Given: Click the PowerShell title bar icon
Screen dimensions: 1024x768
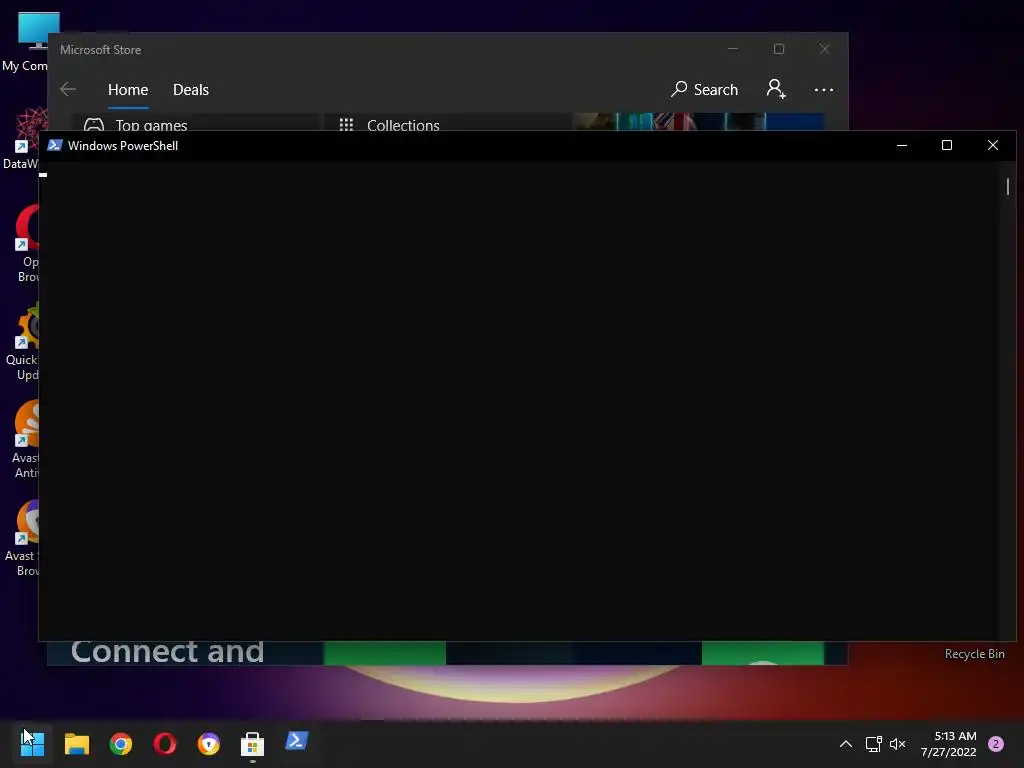Looking at the screenshot, I should [55, 145].
